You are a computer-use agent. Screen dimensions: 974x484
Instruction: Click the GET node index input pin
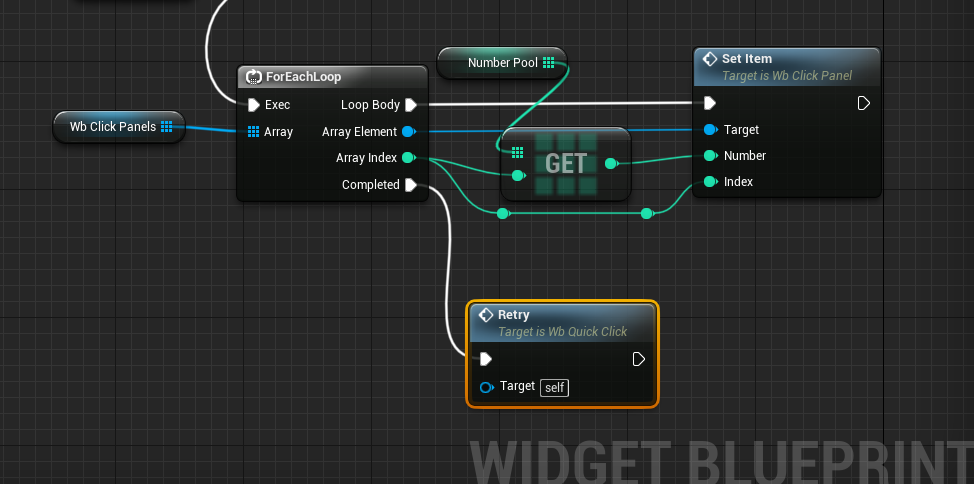pos(518,176)
